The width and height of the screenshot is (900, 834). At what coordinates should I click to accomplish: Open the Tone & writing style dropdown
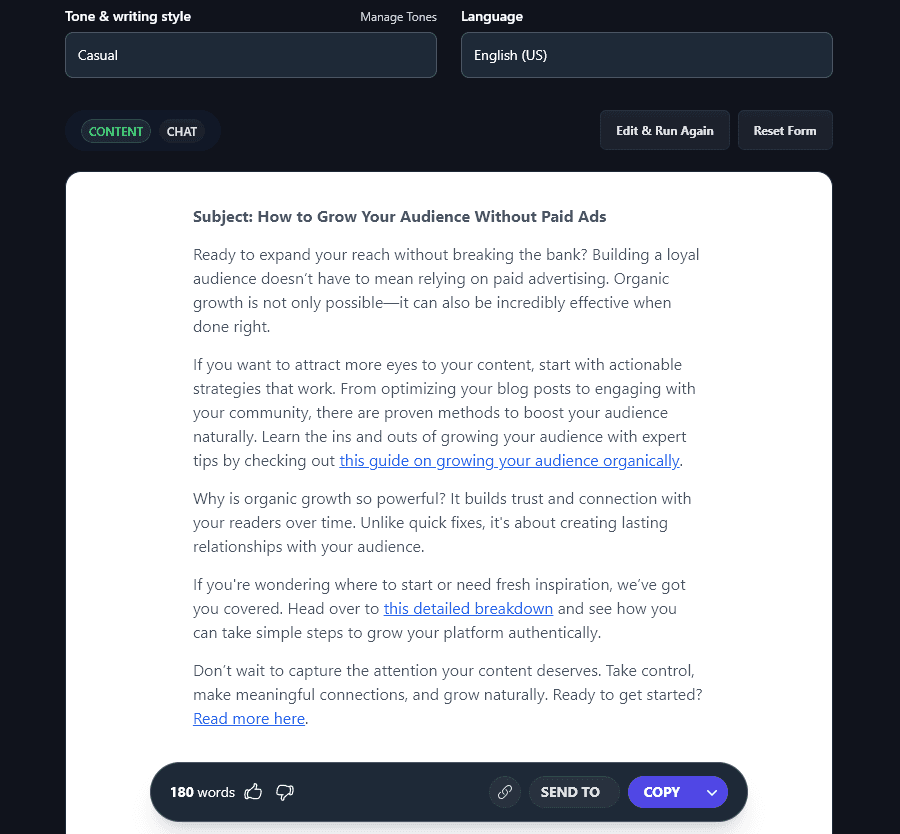coord(250,55)
